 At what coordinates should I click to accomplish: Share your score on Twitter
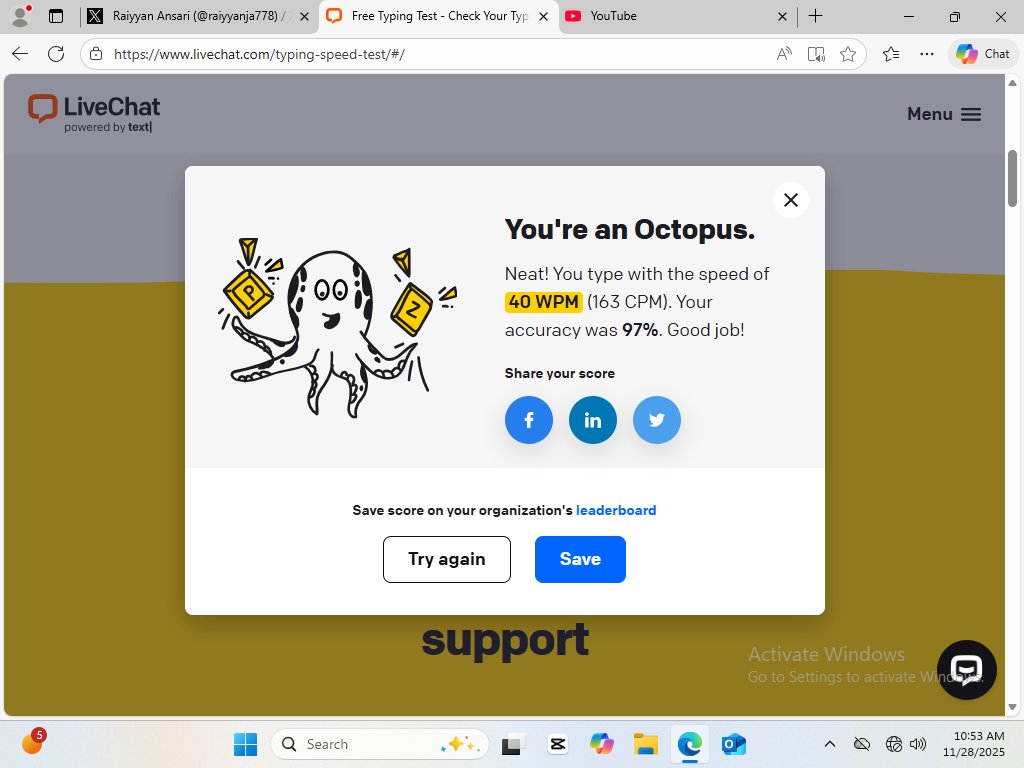click(x=657, y=420)
